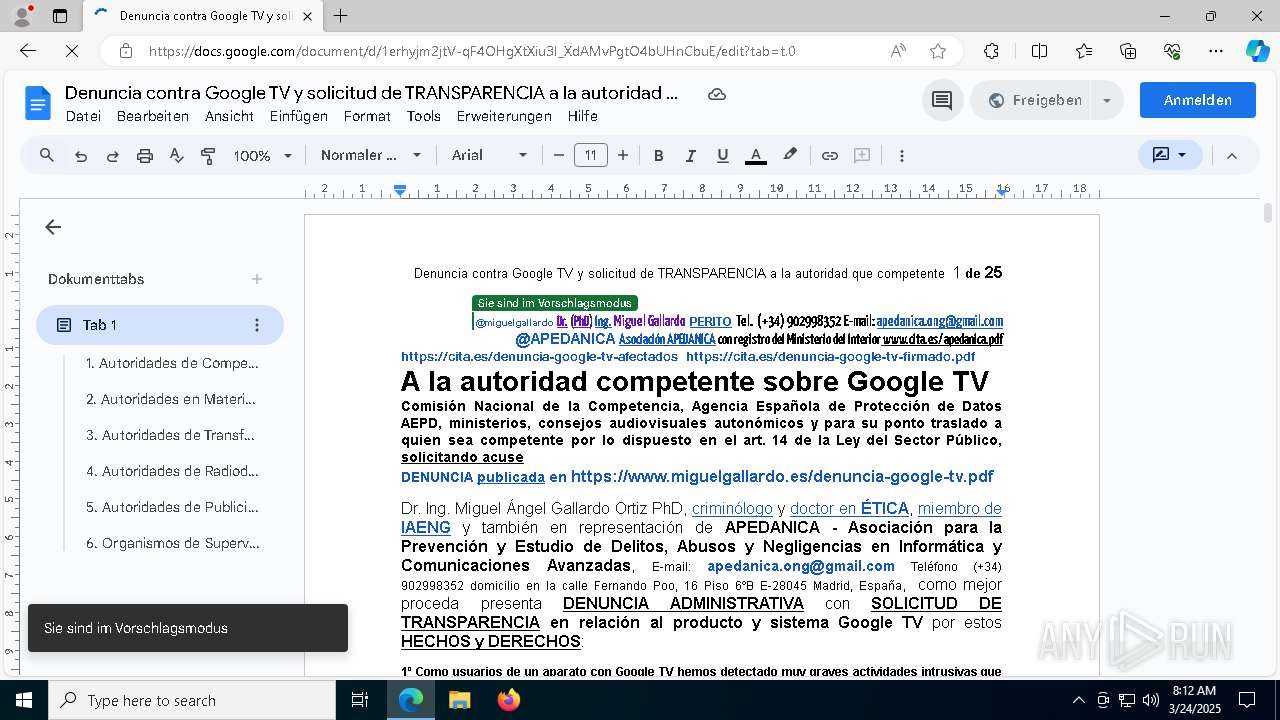Screen dimensions: 1280x720
Task: Open the criminólogo link
Action: tap(732, 509)
